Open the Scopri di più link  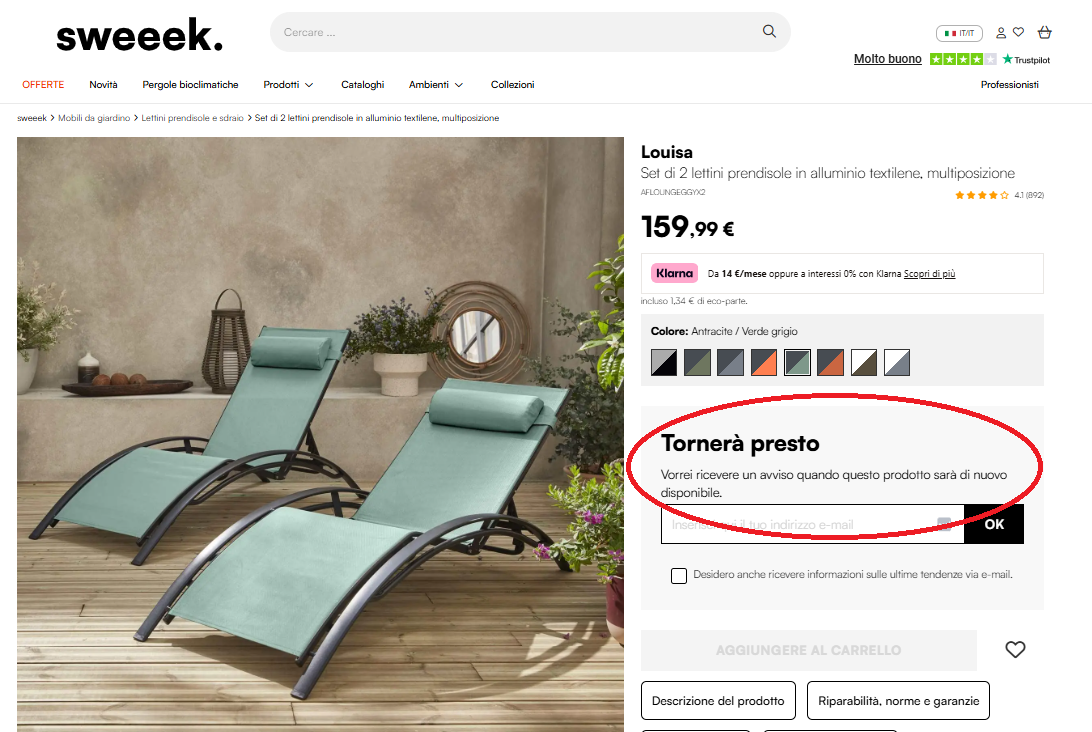[929, 274]
